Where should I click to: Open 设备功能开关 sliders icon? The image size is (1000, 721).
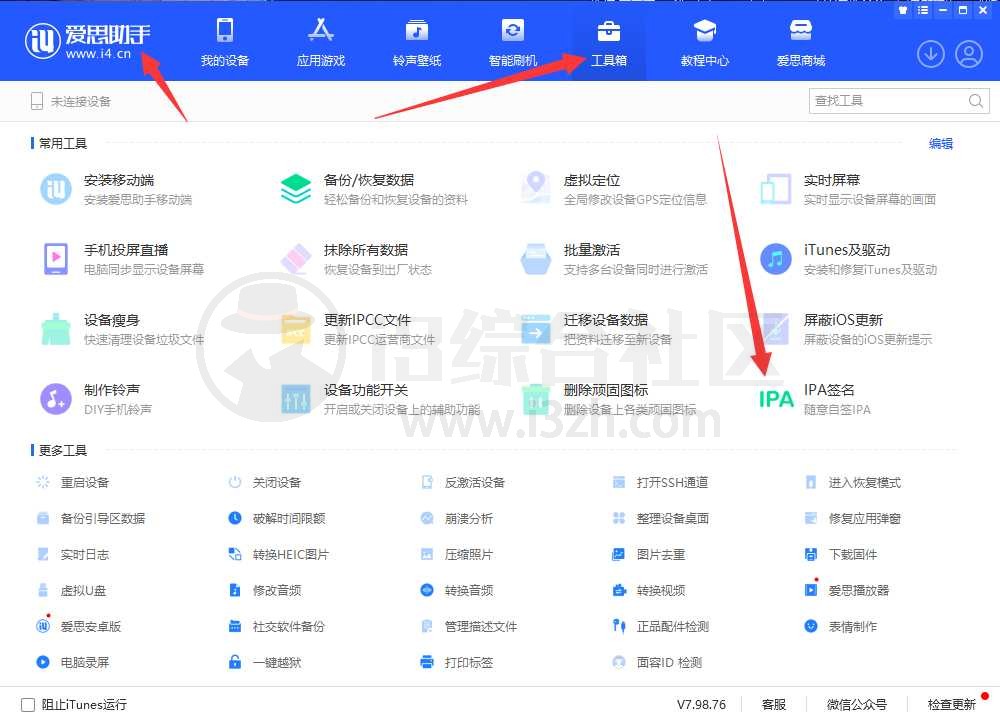coord(296,399)
